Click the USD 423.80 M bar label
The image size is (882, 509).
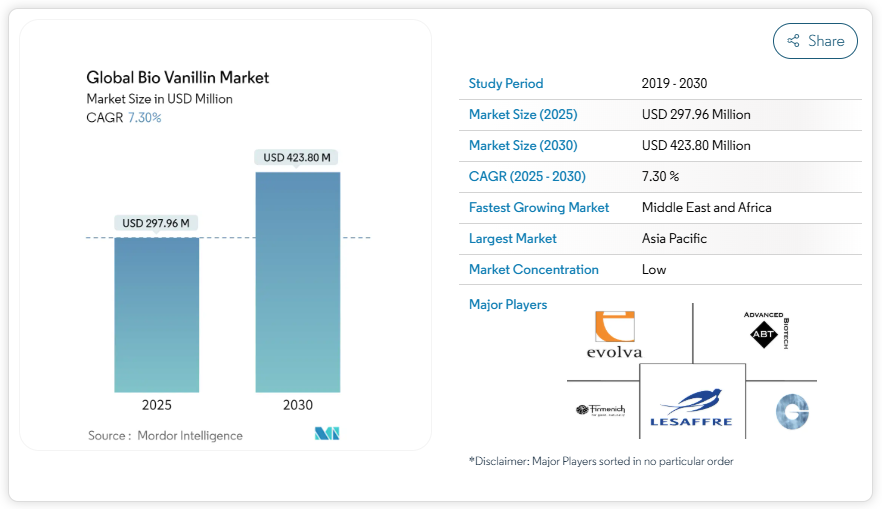(x=297, y=157)
